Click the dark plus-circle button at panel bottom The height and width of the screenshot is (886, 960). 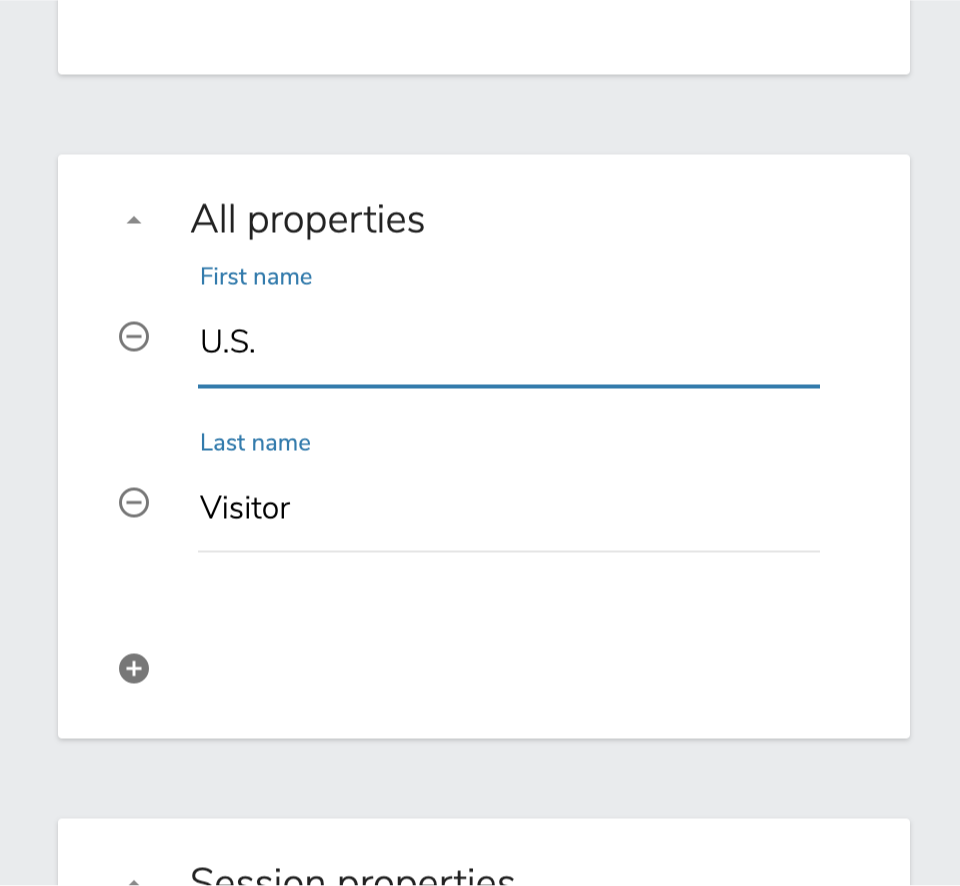(x=133, y=668)
